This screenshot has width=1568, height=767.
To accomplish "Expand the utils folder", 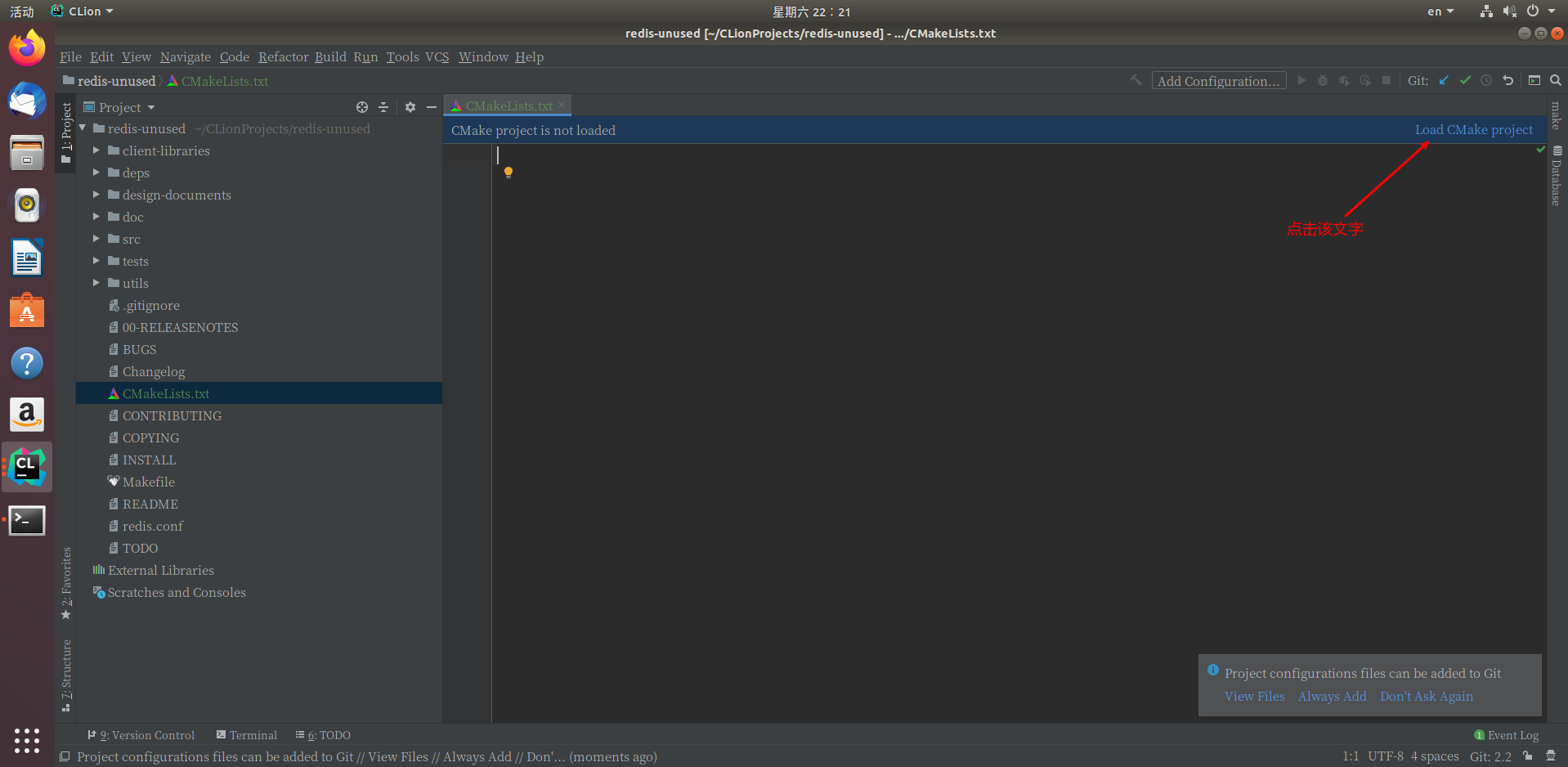I will [96, 283].
